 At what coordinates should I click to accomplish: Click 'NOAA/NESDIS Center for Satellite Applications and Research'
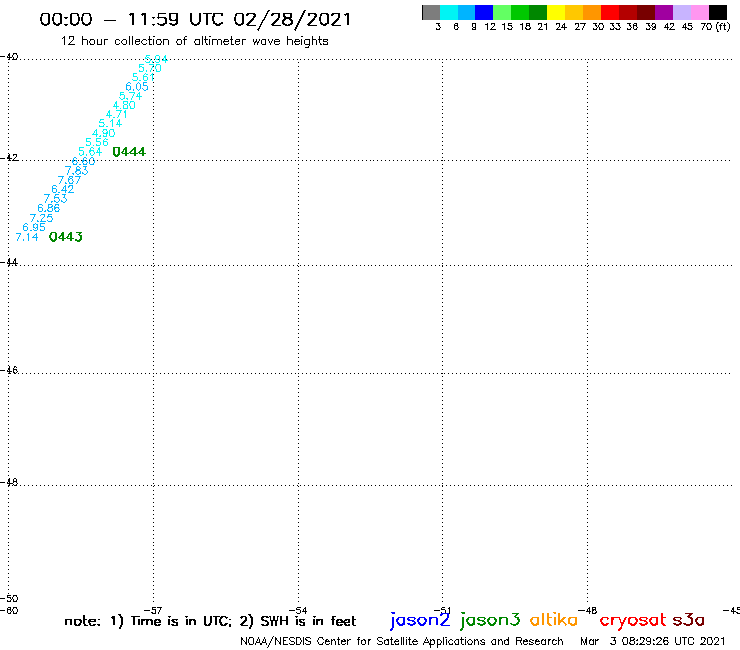pyautogui.click(x=402, y=641)
